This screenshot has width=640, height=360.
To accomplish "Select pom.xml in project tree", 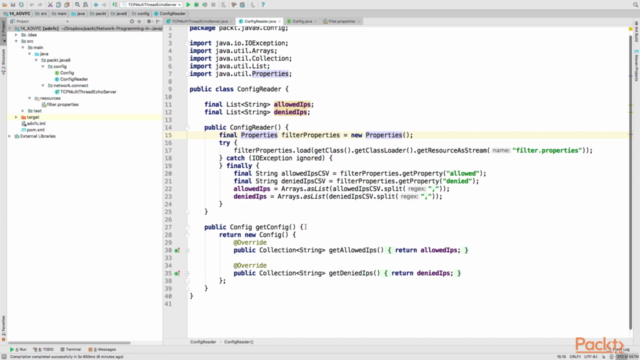I will [33, 130].
